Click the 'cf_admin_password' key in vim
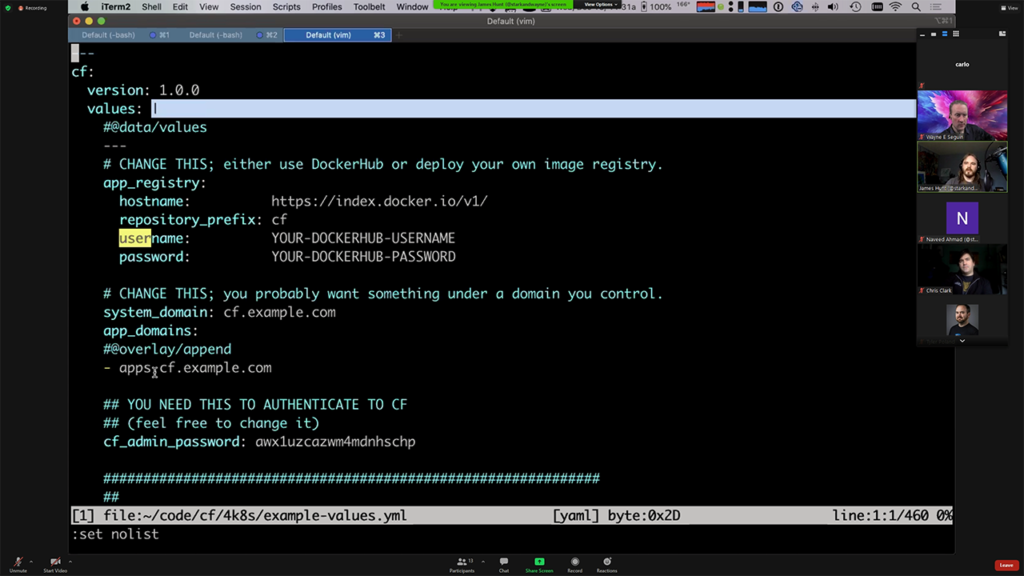This screenshot has width=1024, height=576. tap(171, 442)
